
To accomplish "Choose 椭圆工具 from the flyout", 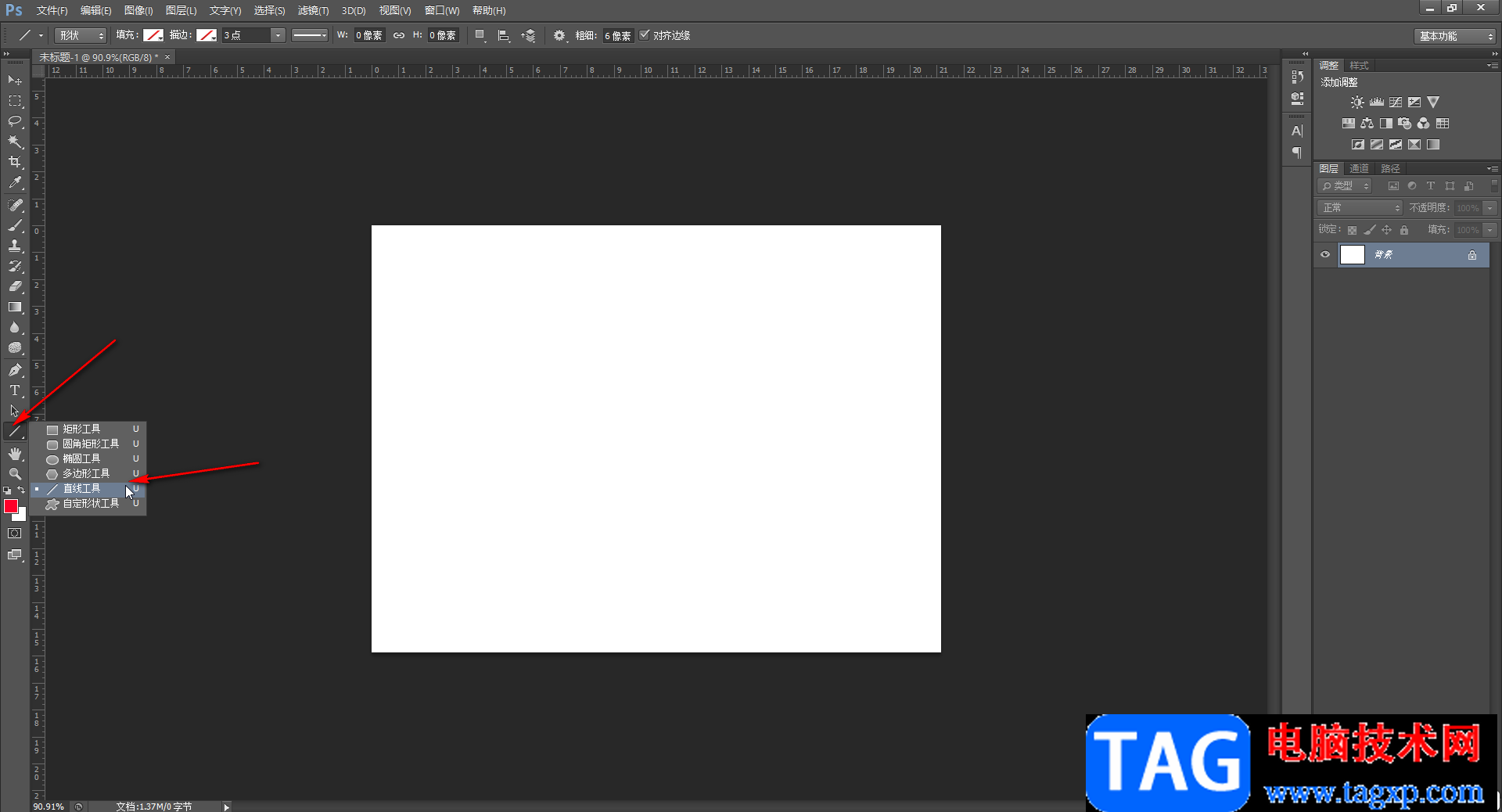I will click(88, 459).
